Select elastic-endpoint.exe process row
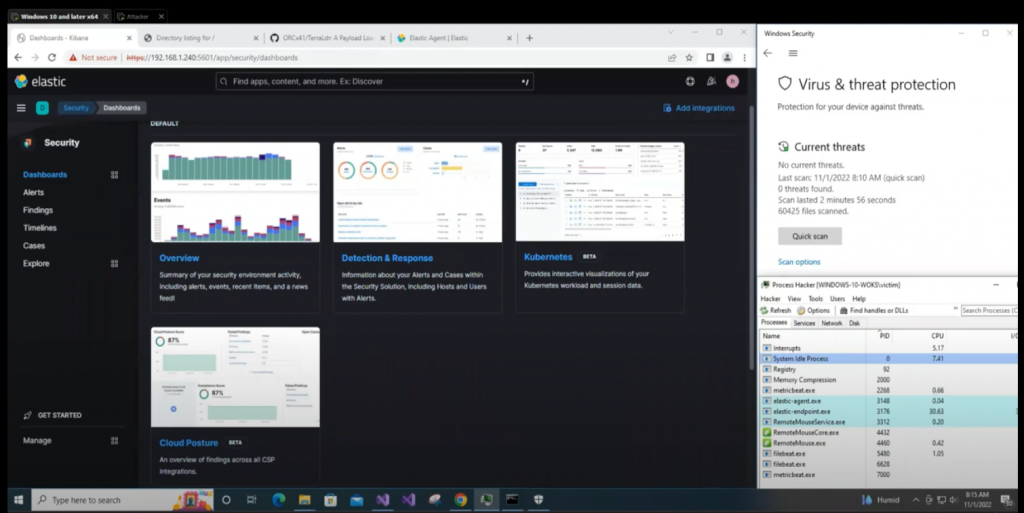The image size is (1024, 513). point(889,411)
